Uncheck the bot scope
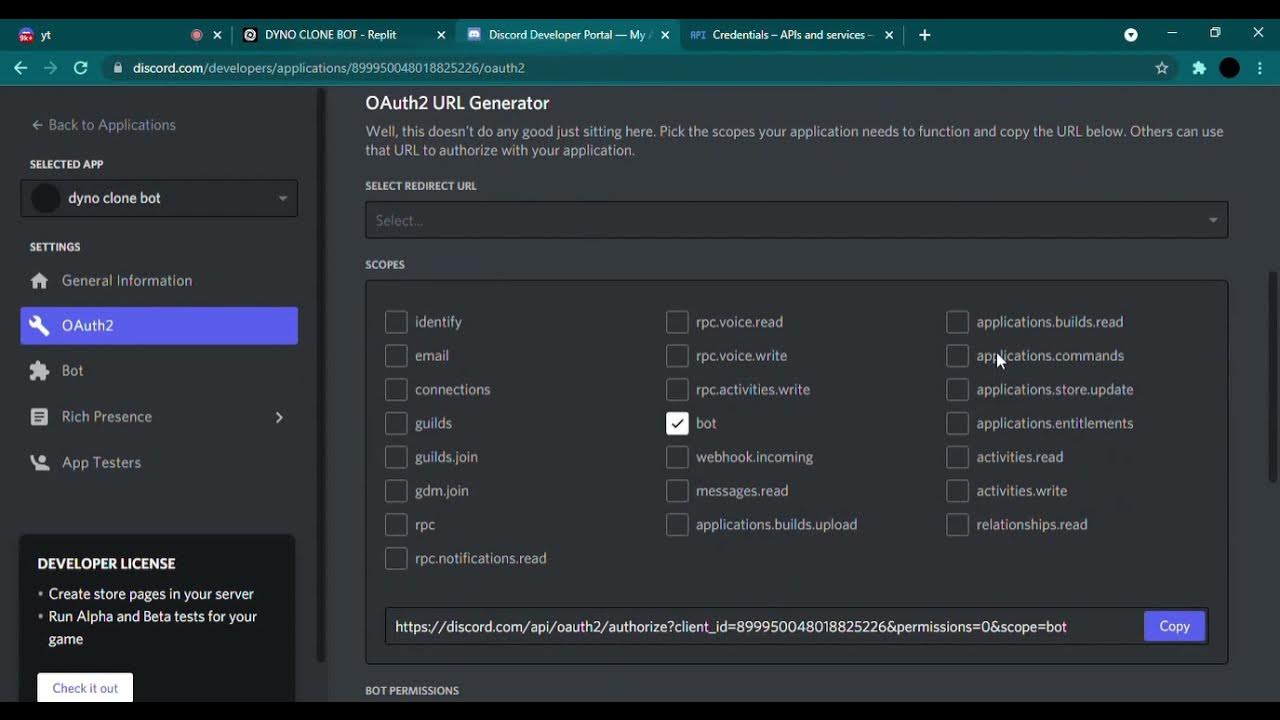 point(677,423)
